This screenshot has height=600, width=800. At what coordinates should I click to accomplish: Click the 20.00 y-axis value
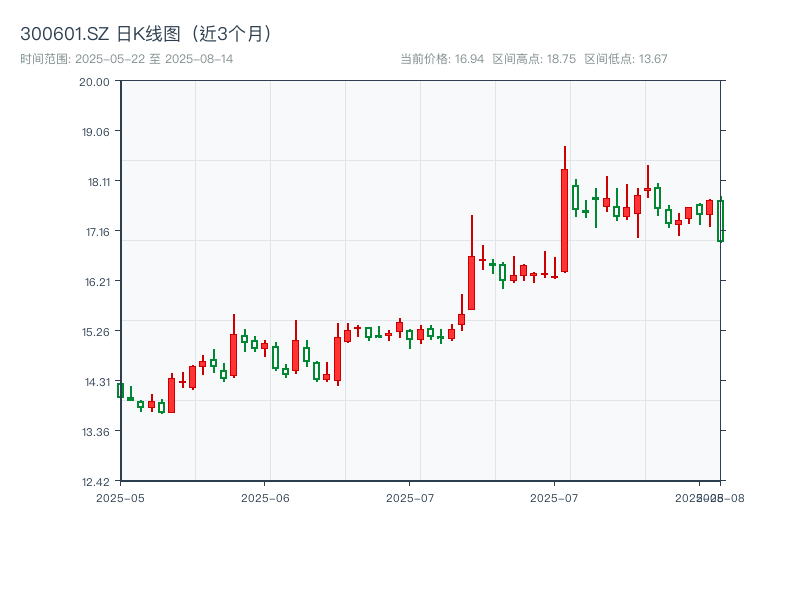[x=95, y=85]
